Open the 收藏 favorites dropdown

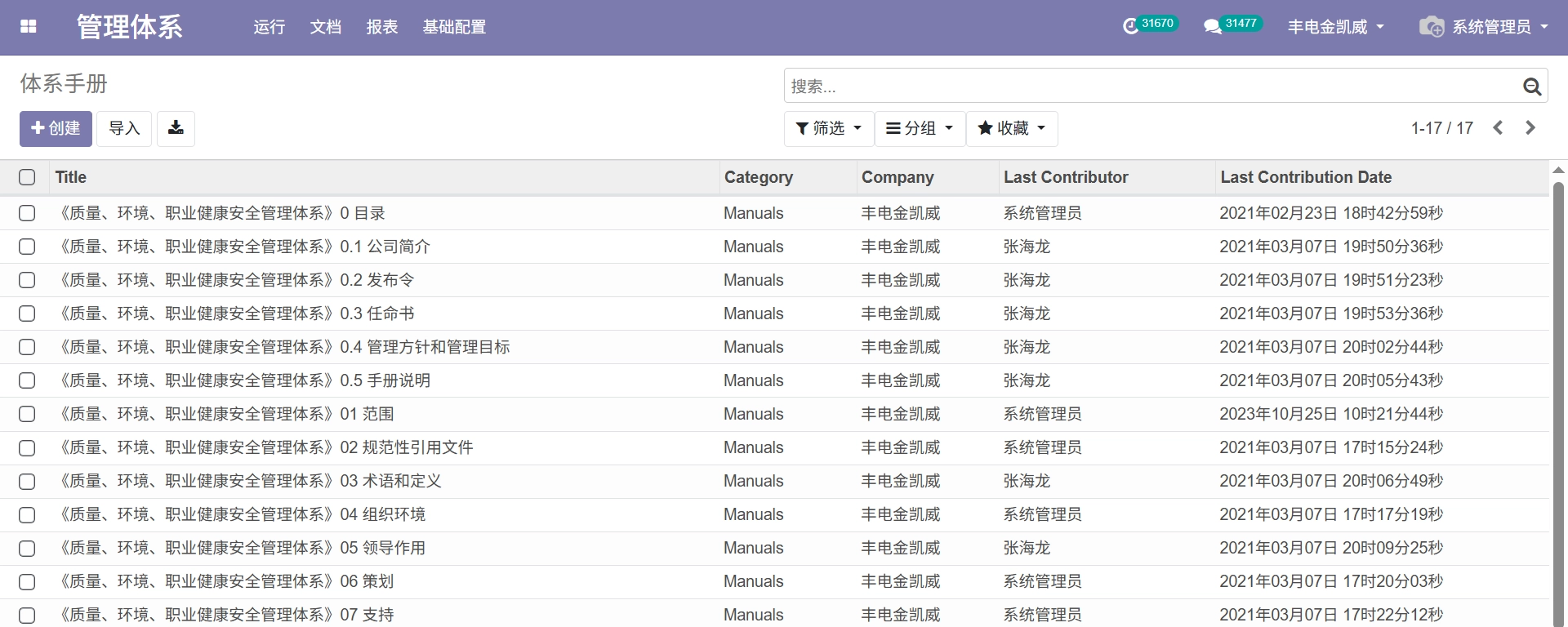click(x=1012, y=128)
